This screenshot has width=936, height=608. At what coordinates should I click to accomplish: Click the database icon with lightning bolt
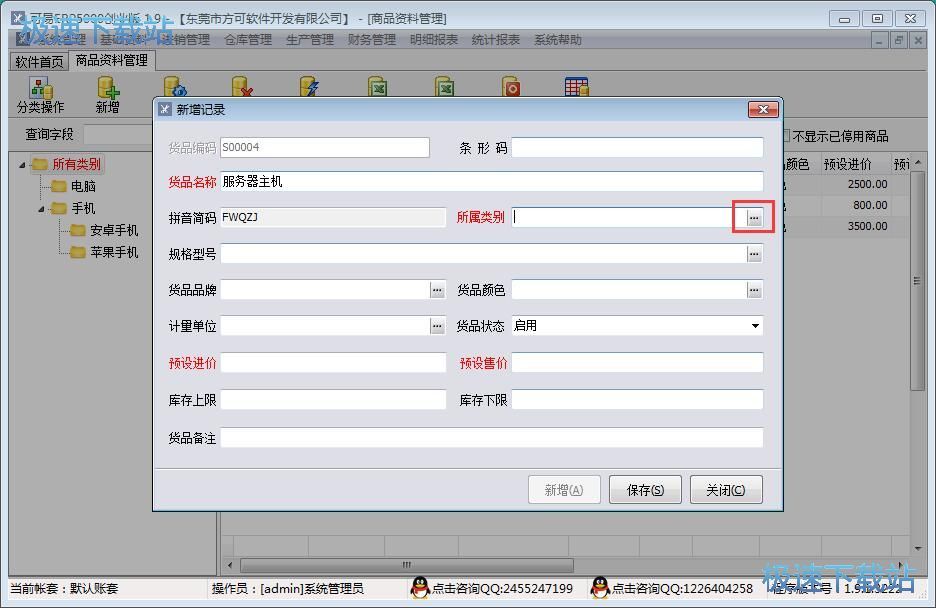pos(309,87)
